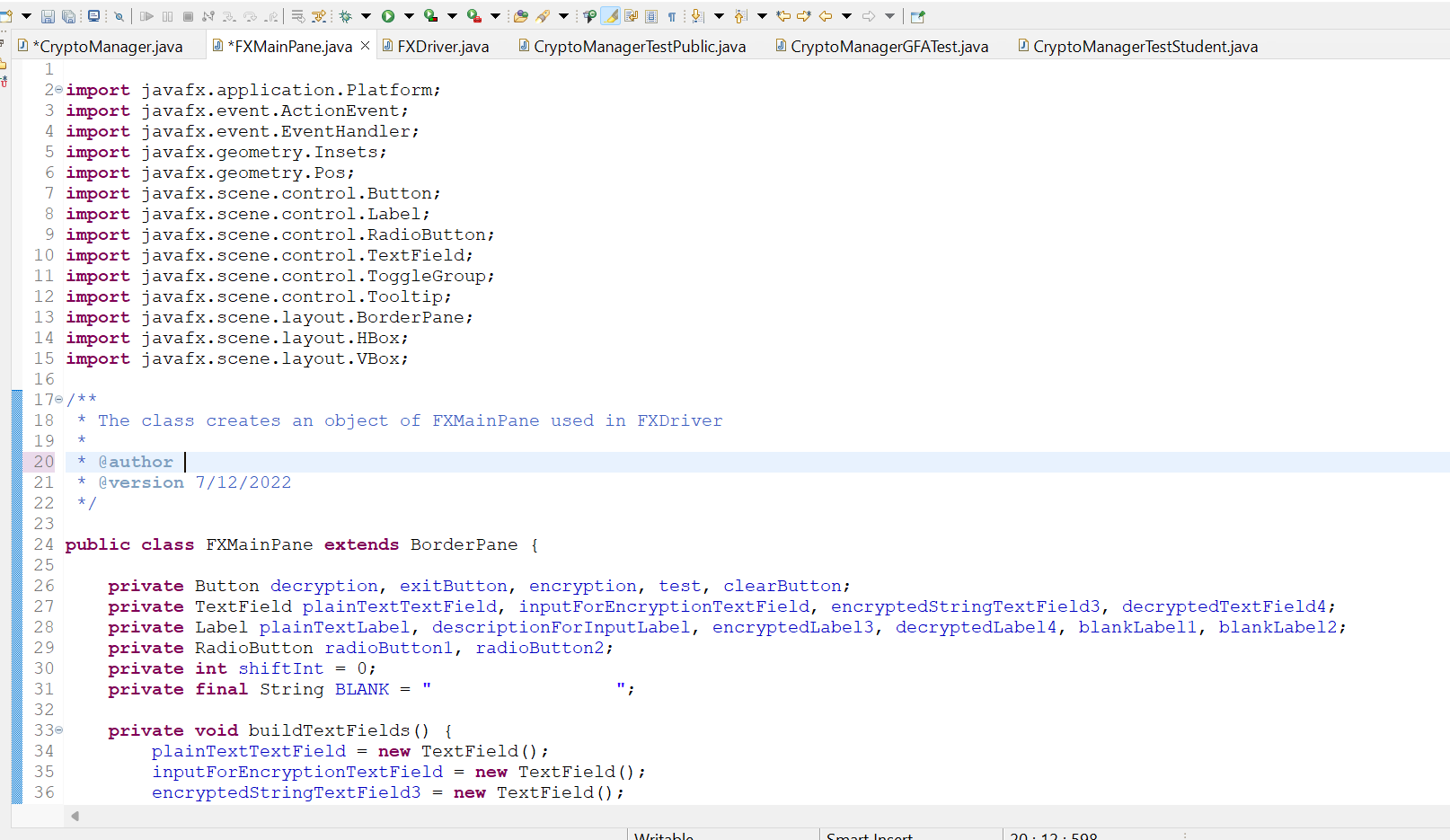Click the Next Annotation down-arrow icon
The image size is (1450, 840).
698,16
